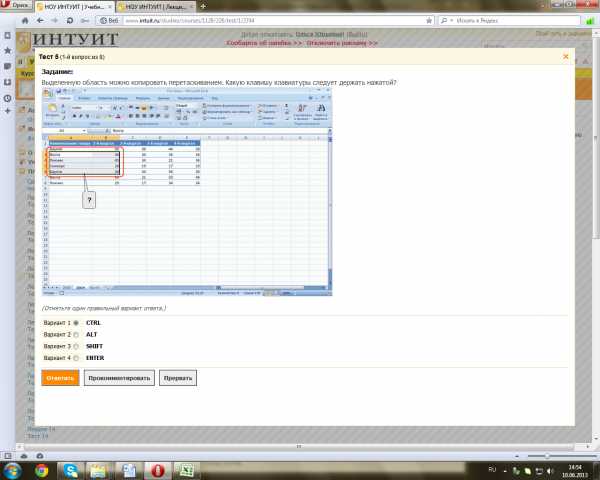Click the Excel screenshot image in question

(x=187, y=192)
